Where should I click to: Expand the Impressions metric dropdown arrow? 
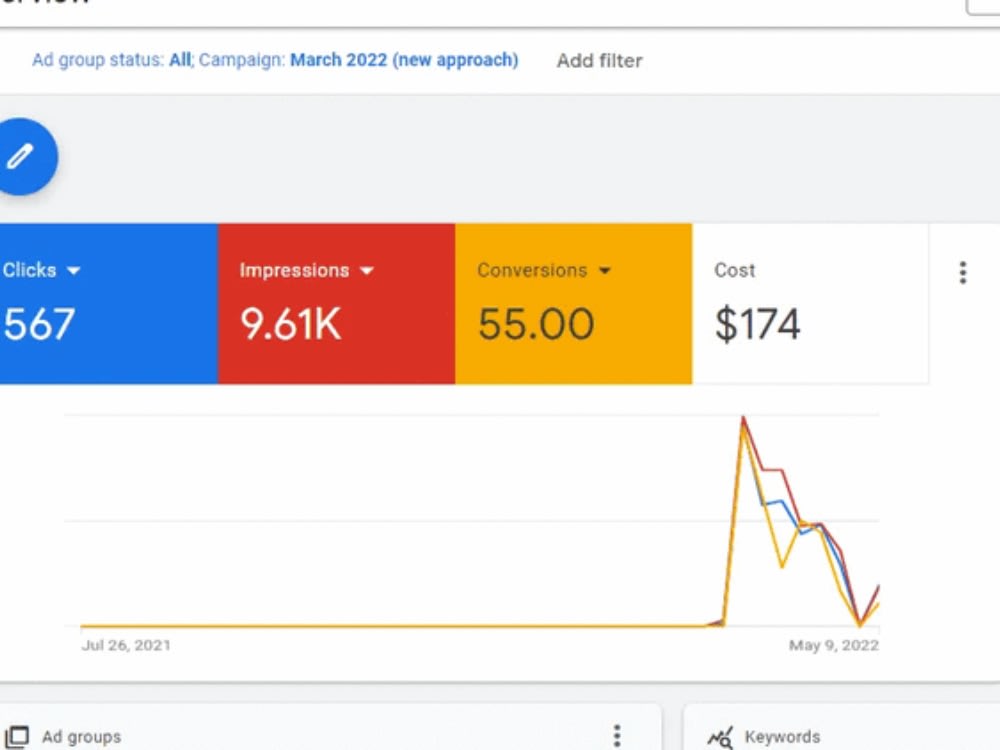click(367, 270)
